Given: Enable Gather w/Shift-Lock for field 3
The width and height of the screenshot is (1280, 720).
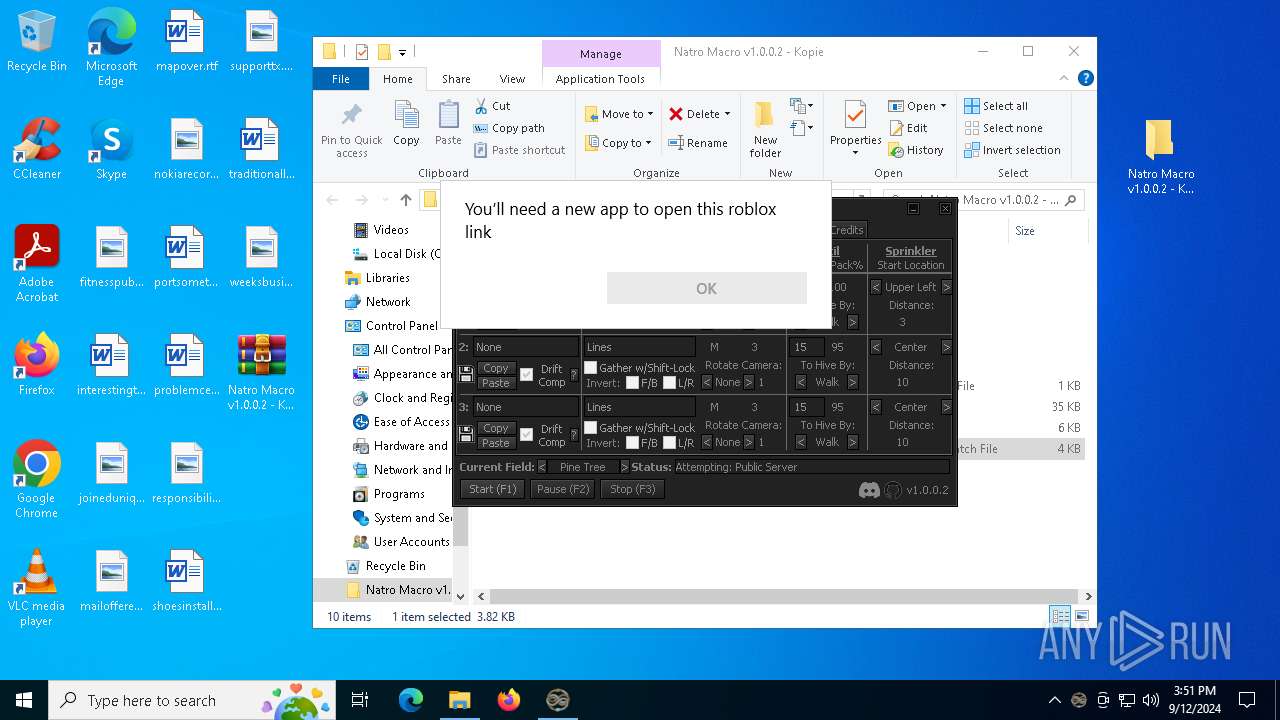Looking at the screenshot, I should point(591,428).
